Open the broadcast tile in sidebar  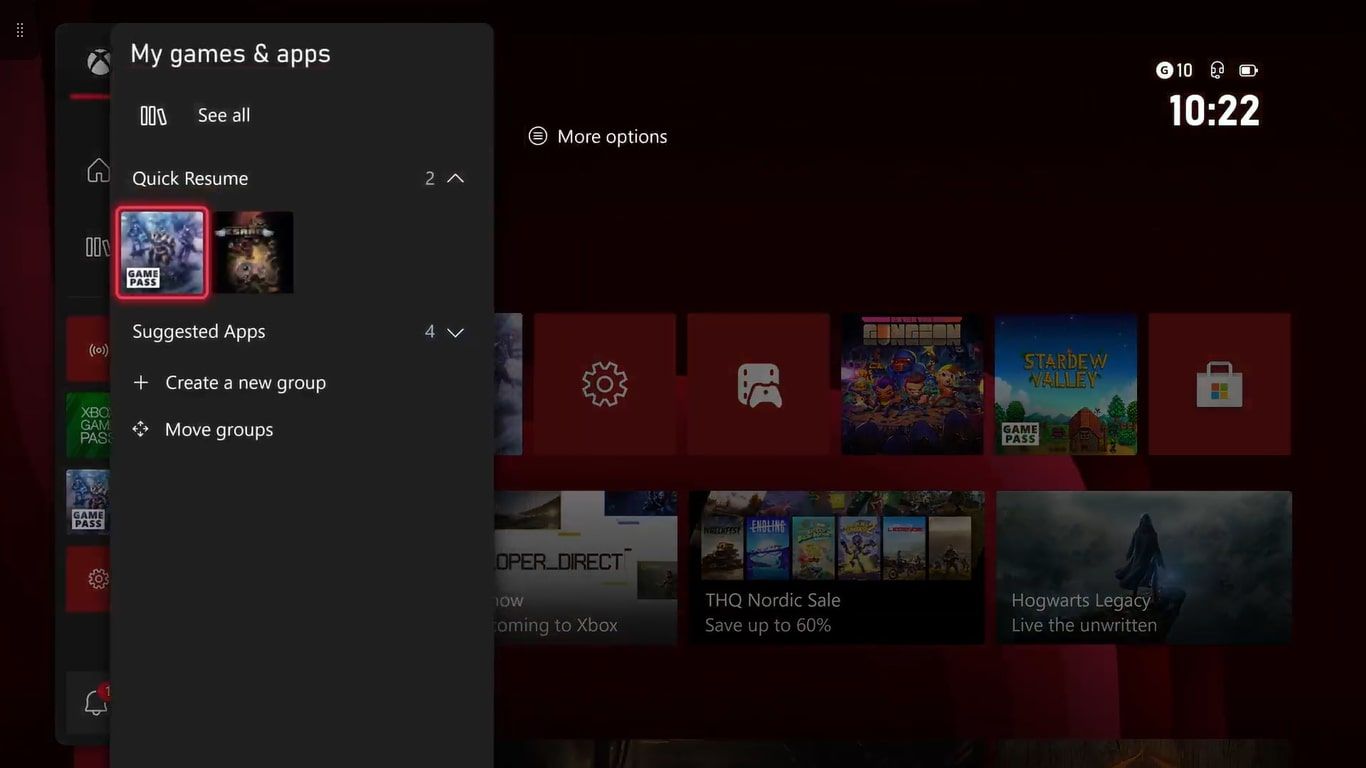click(89, 350)
